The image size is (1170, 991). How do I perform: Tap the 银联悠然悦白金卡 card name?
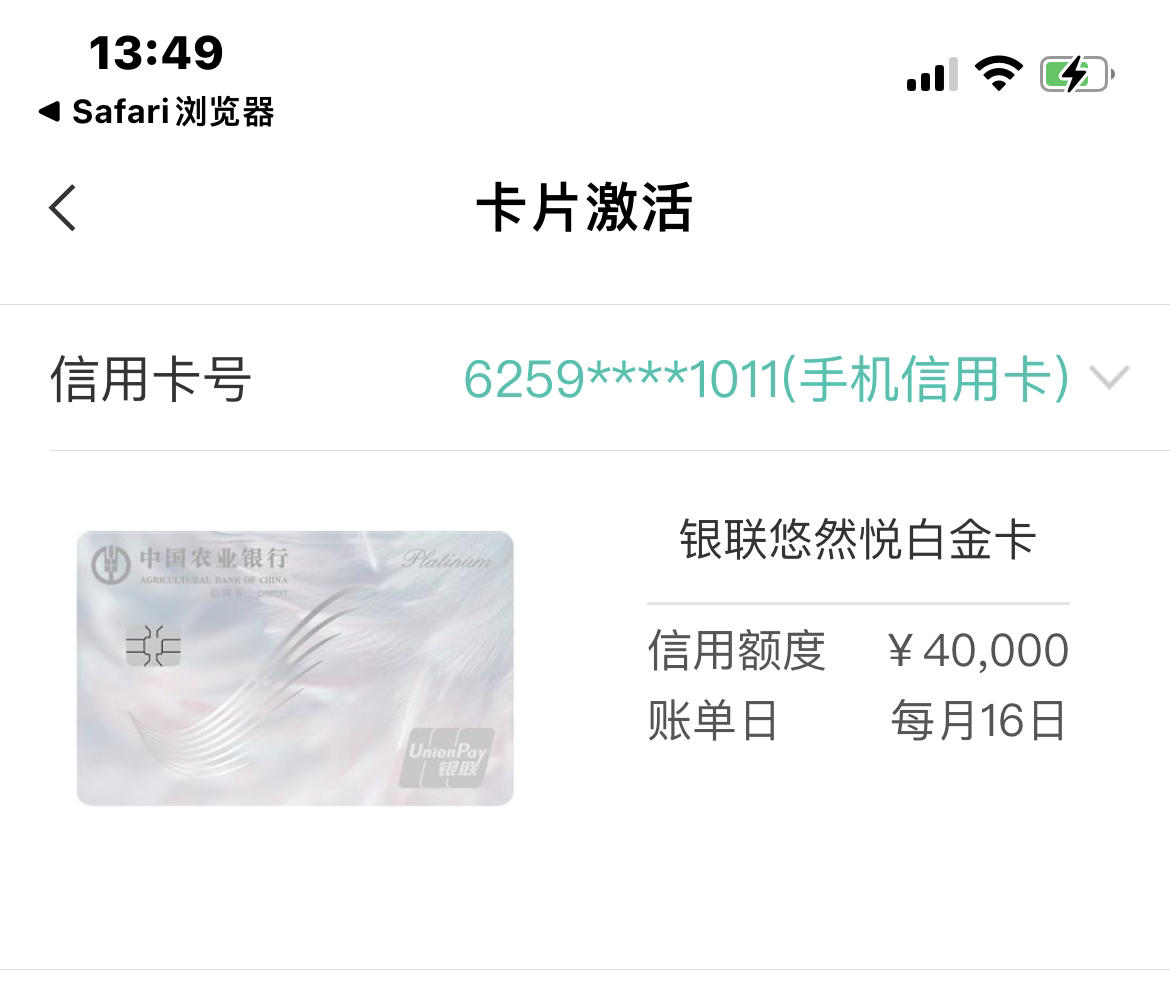pos(858,539)
